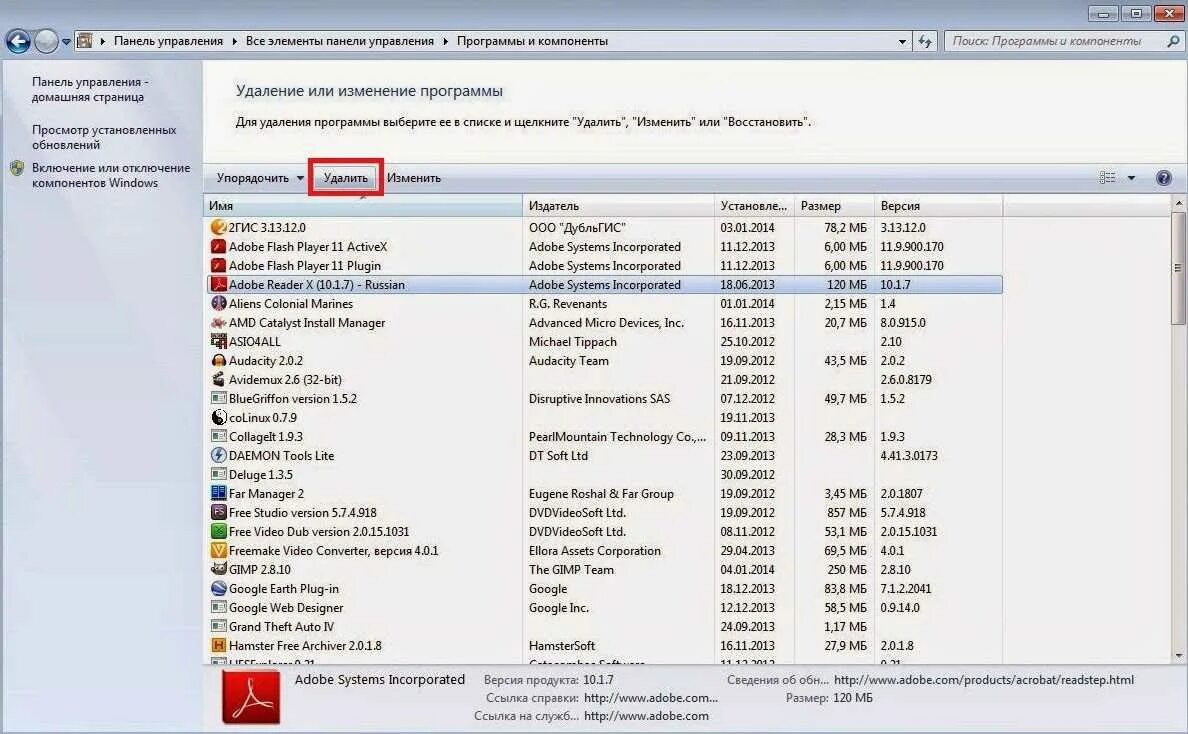Click the version 4.41.3.0173 cell

(908, 455)
